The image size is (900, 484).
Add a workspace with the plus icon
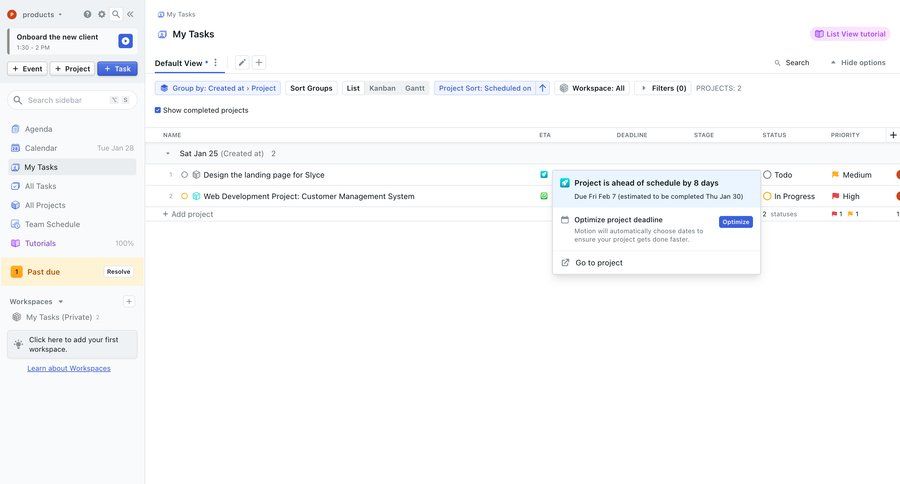point(129,301)
